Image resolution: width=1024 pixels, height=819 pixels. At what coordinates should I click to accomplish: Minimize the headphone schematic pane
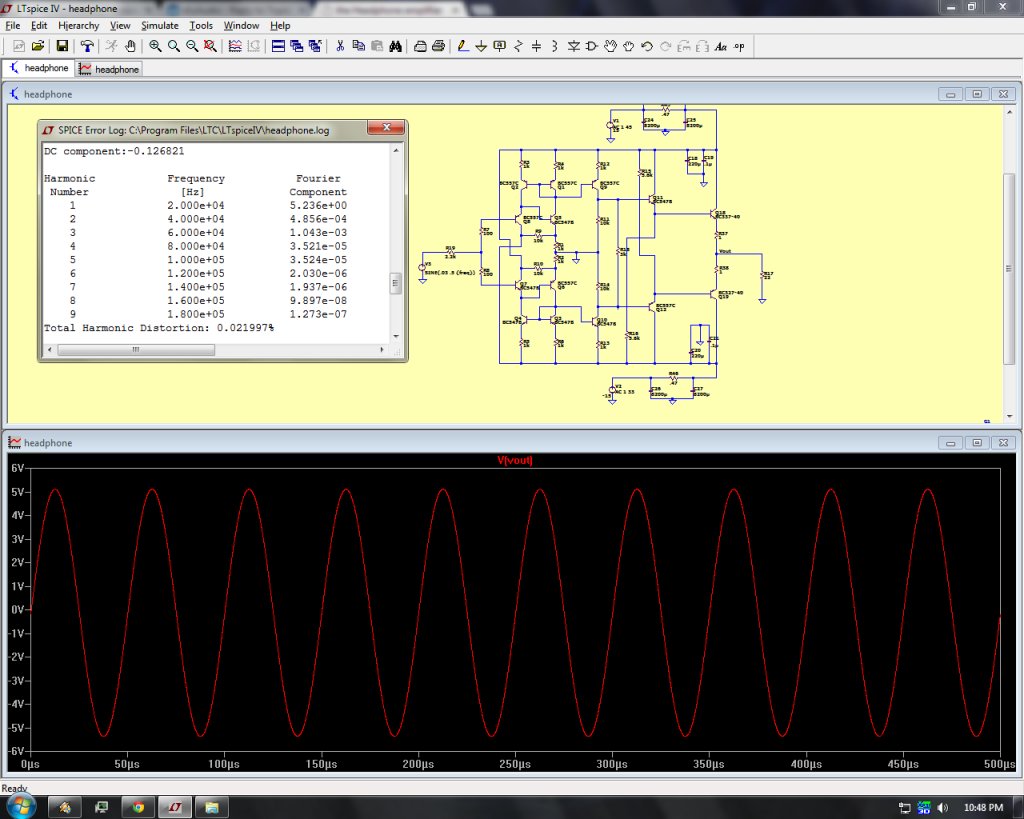[x=950, y=94]
